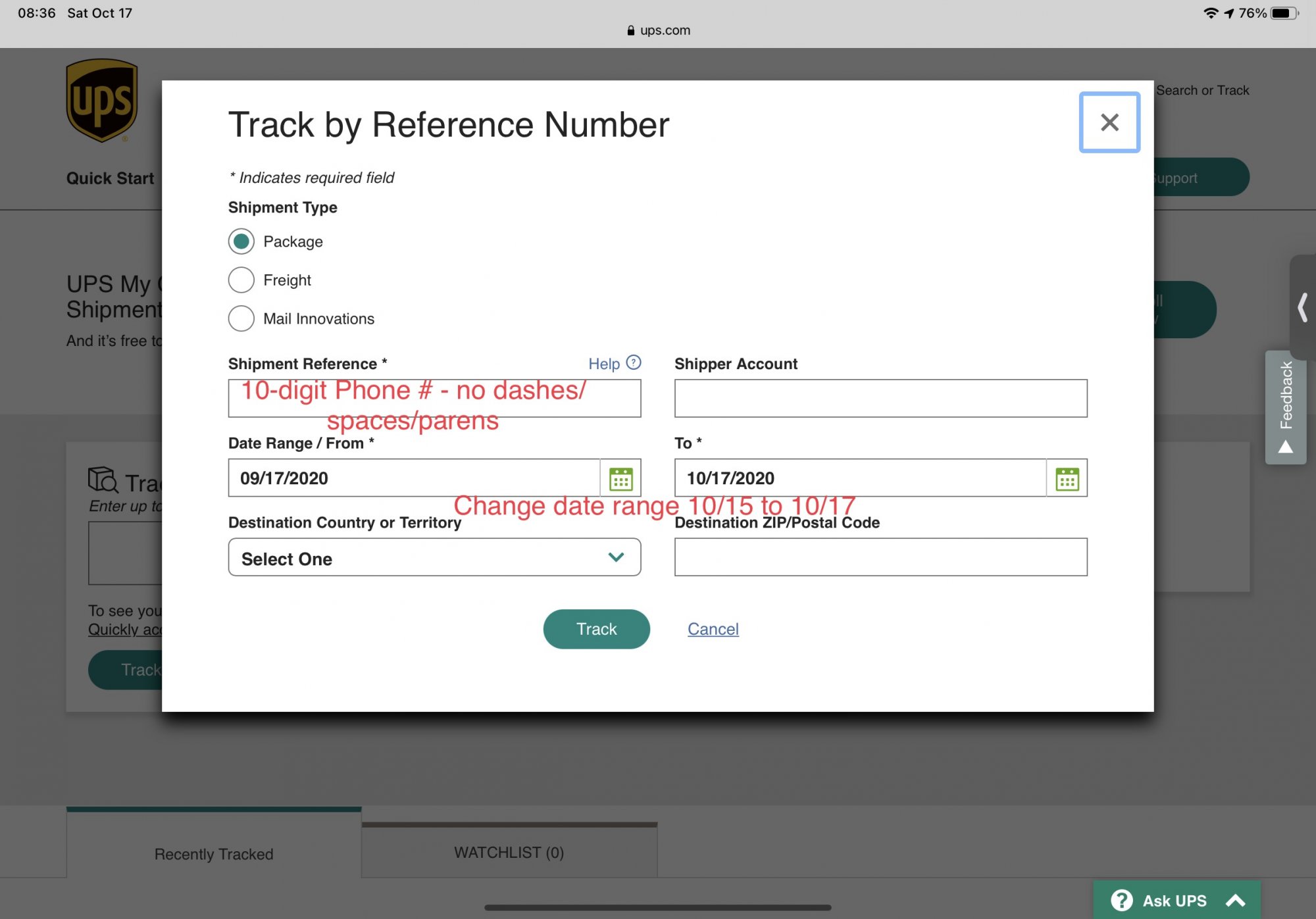Click Search or Track in the header

click(x=1202, y=90)
